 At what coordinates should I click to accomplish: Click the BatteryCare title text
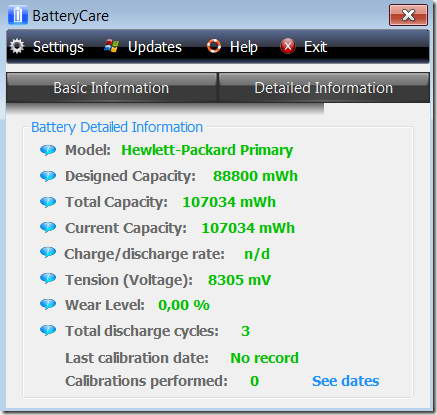pos(70,16)
